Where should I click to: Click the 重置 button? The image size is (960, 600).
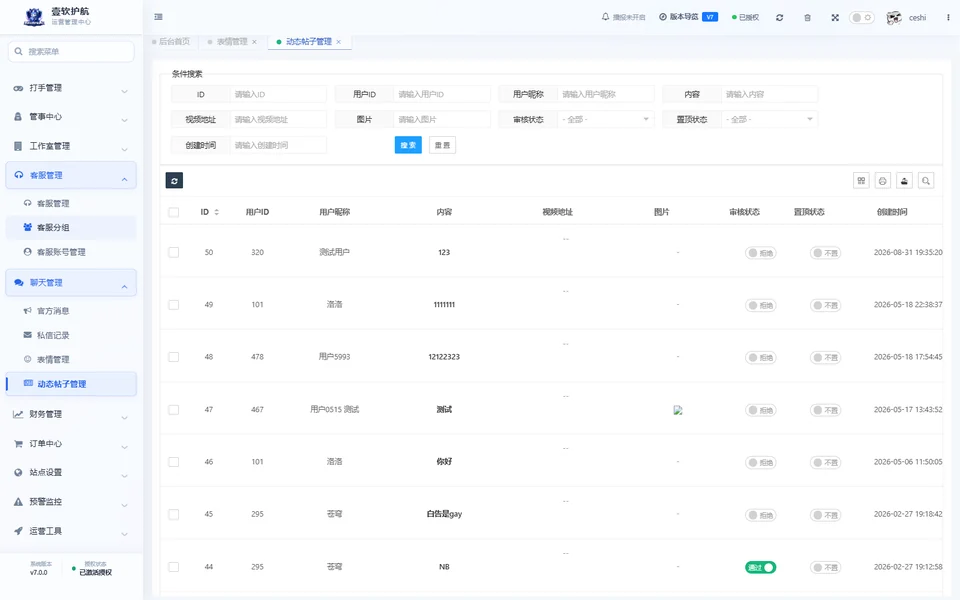click(442, 145)
